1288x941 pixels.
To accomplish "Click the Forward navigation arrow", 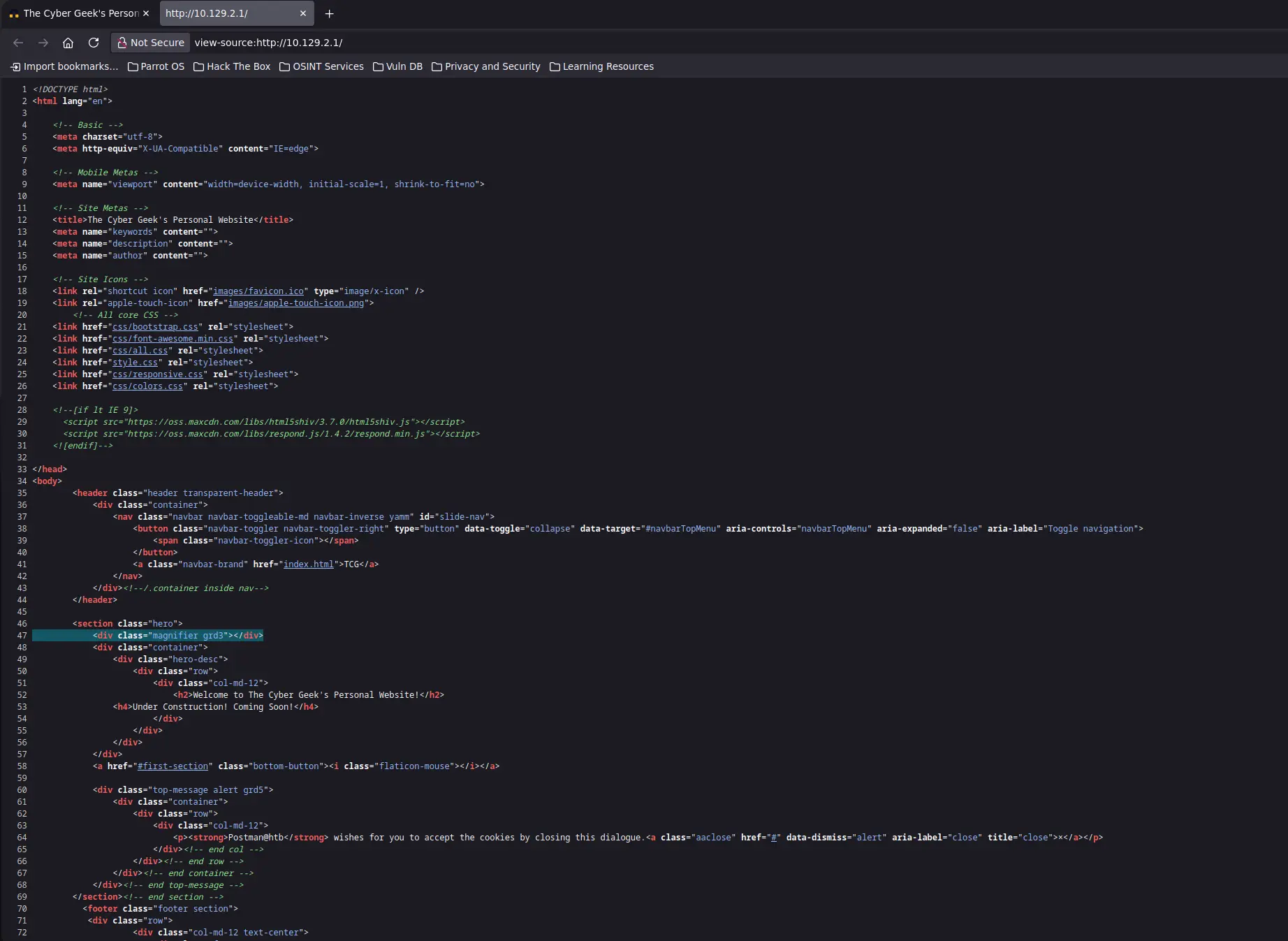I will (43, 43).
